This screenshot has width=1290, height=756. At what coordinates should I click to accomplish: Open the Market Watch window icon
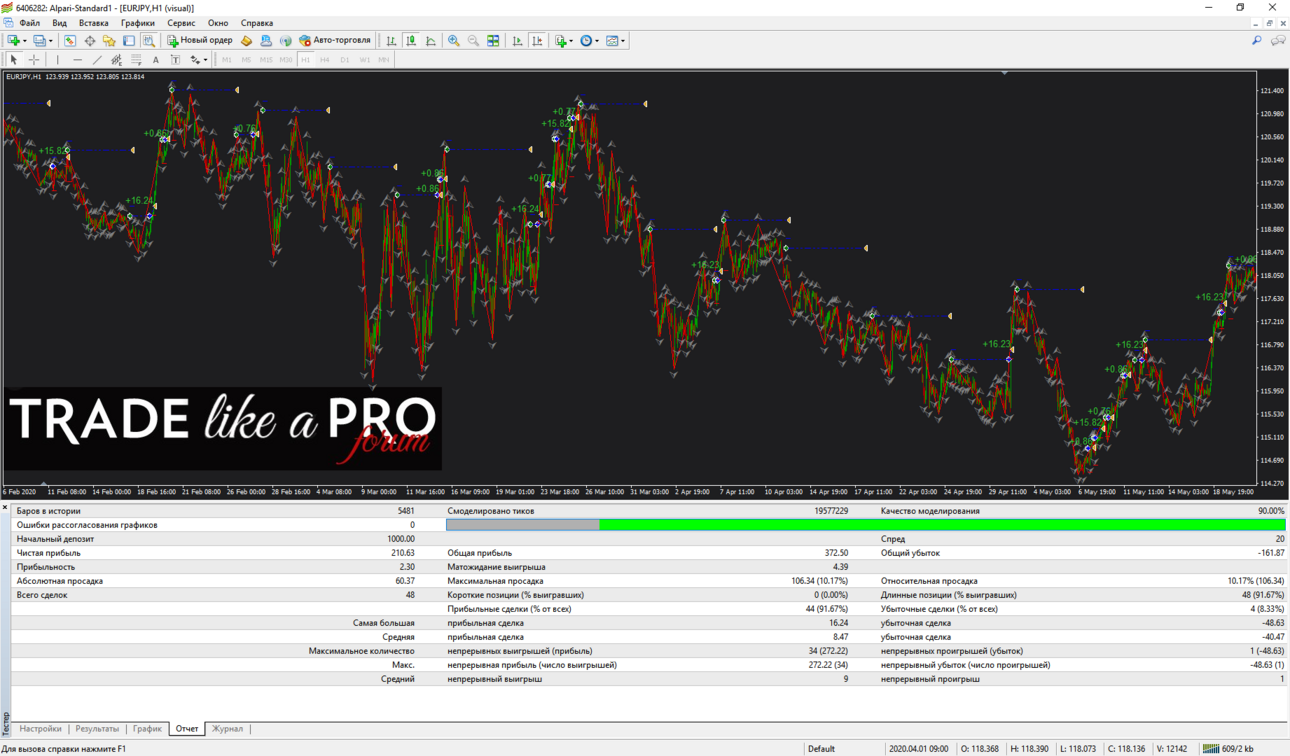[70, 41]
